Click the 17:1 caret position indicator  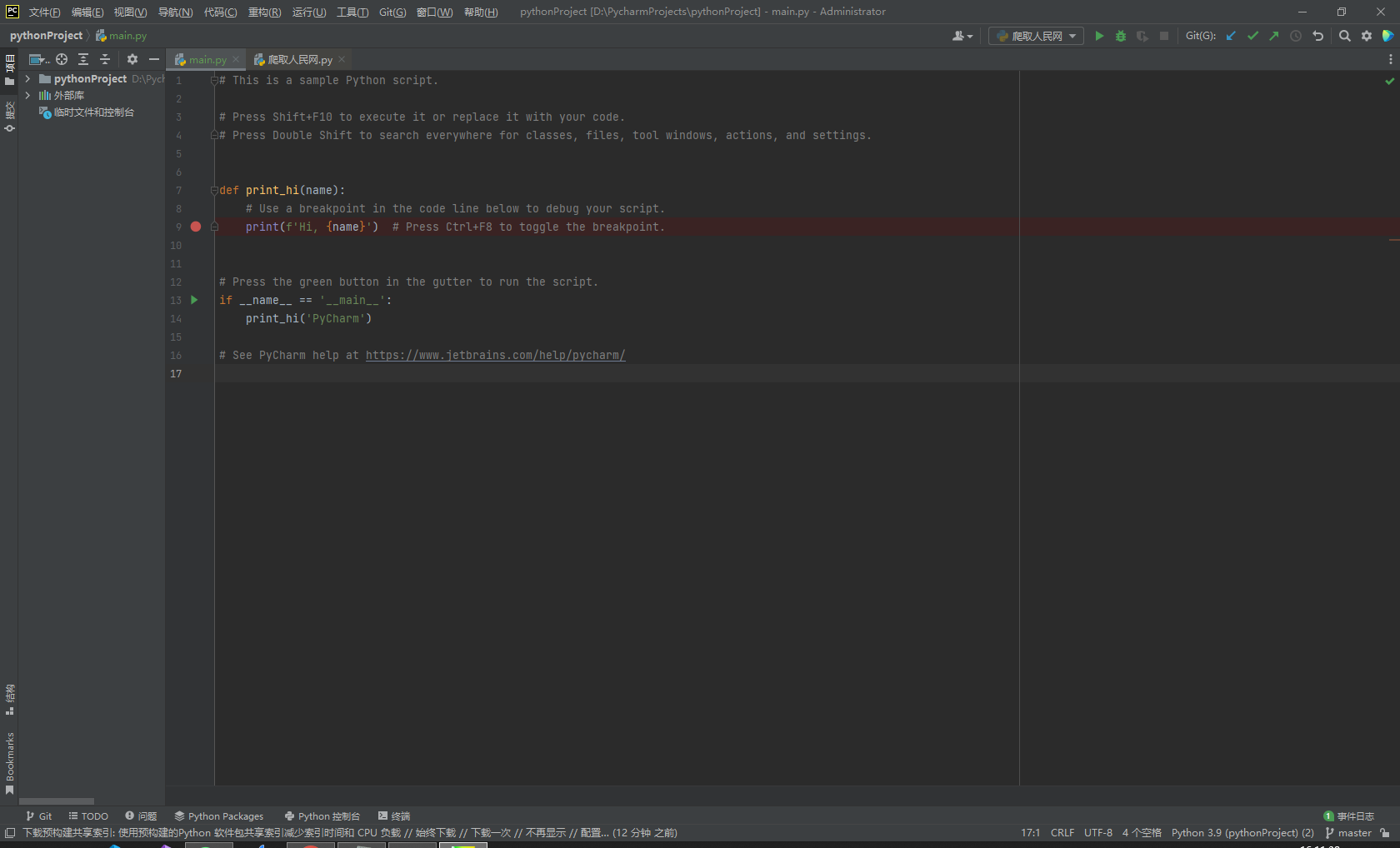click(1030, 833)
